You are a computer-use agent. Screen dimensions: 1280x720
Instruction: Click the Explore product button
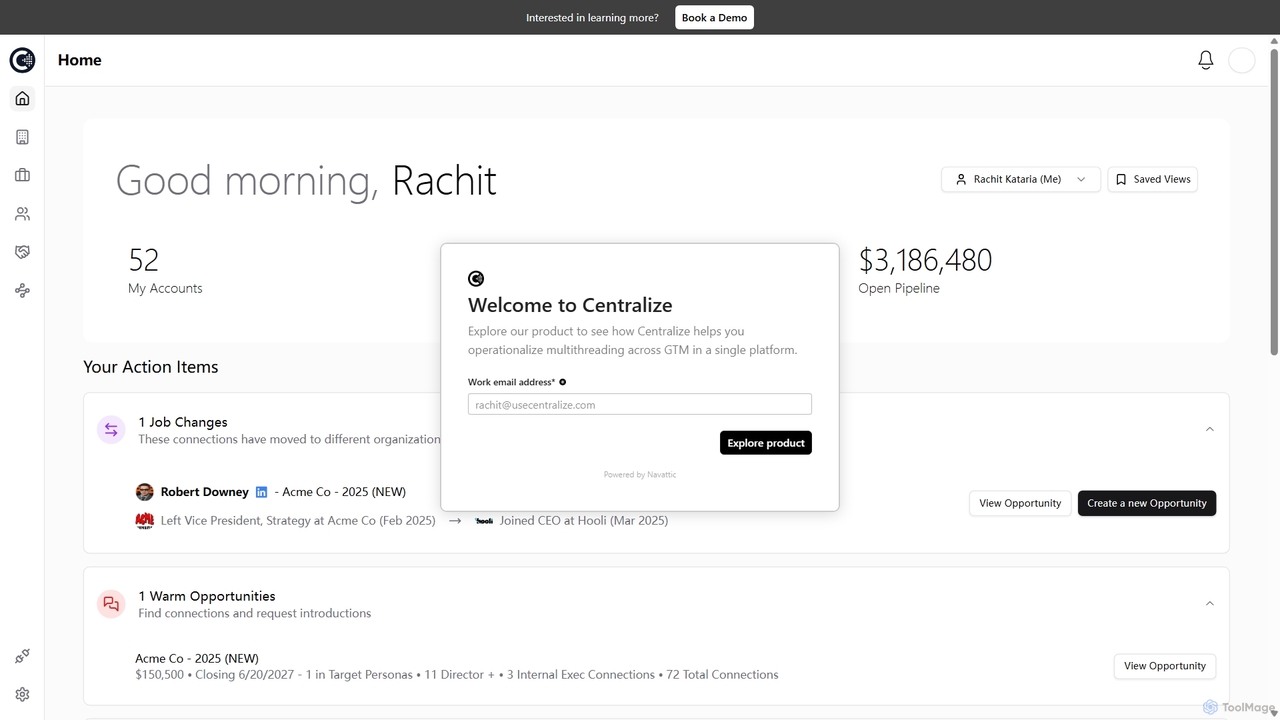point(766,443)
